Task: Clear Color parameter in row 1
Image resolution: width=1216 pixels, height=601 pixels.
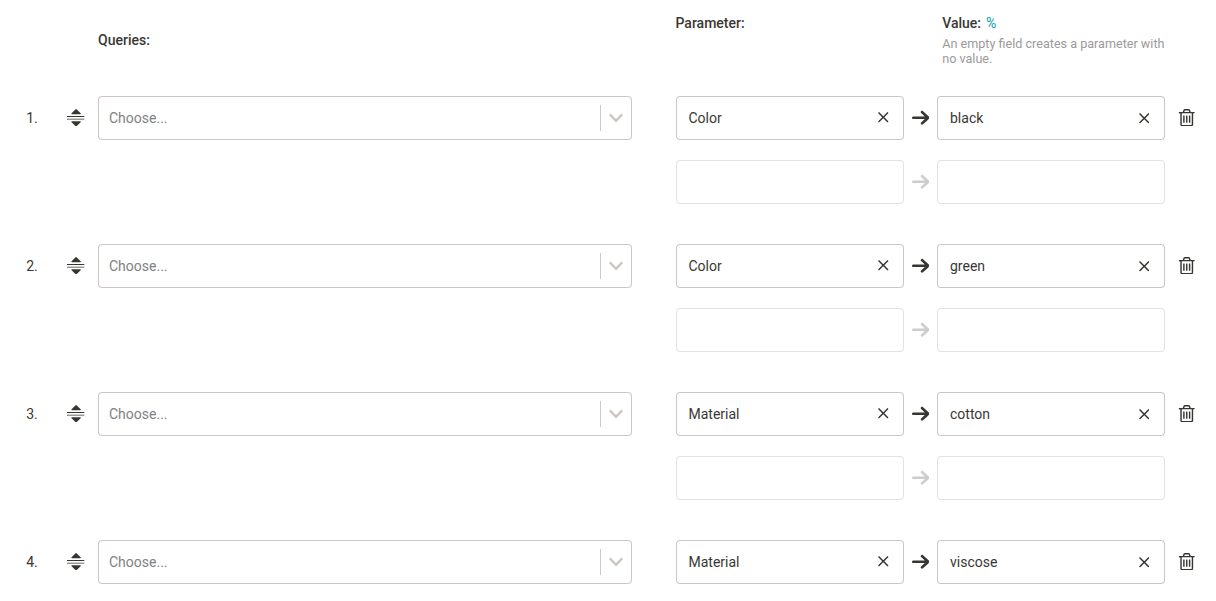Action: click(883, 118)
